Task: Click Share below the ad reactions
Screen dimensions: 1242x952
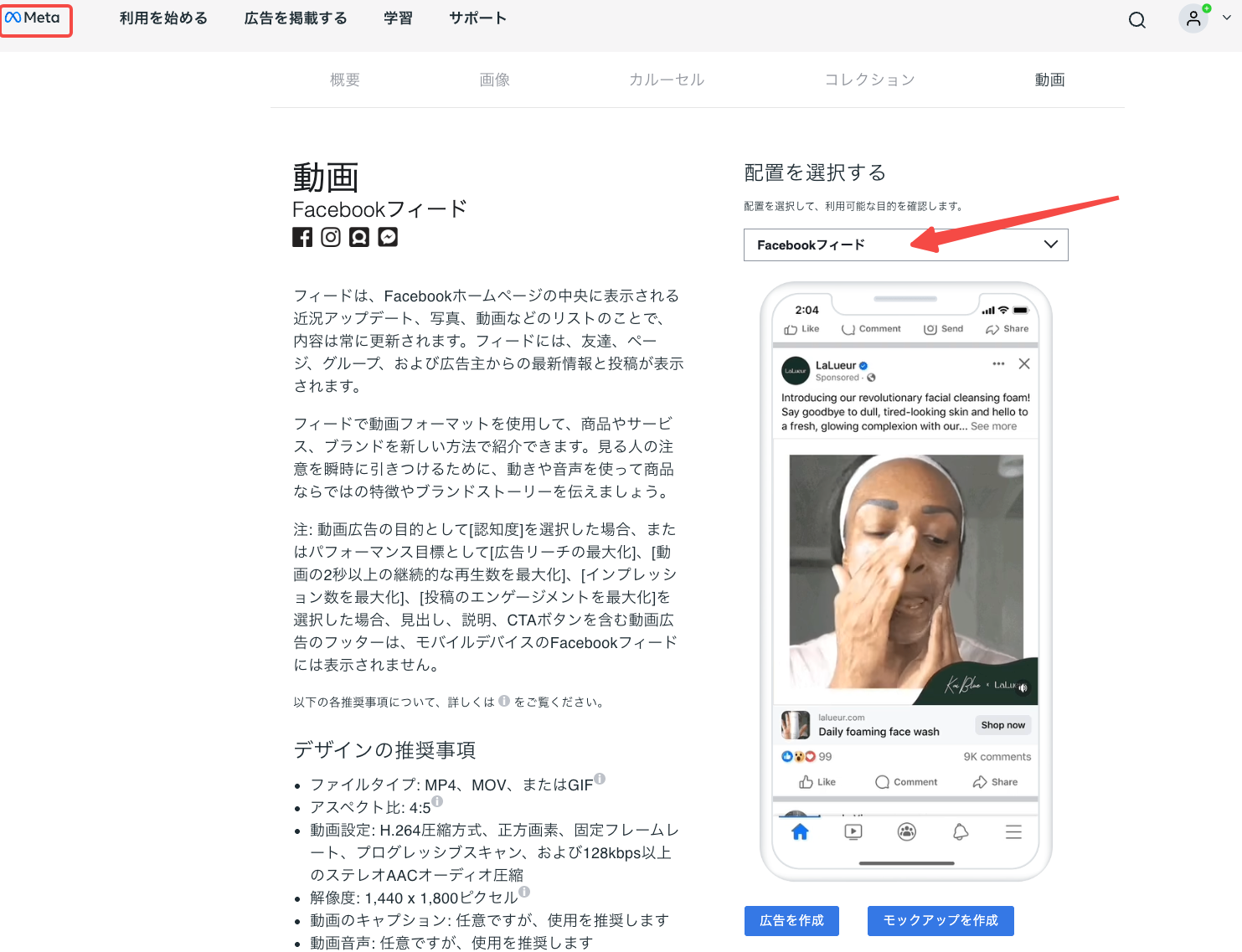Action: [x=995, y=782]
